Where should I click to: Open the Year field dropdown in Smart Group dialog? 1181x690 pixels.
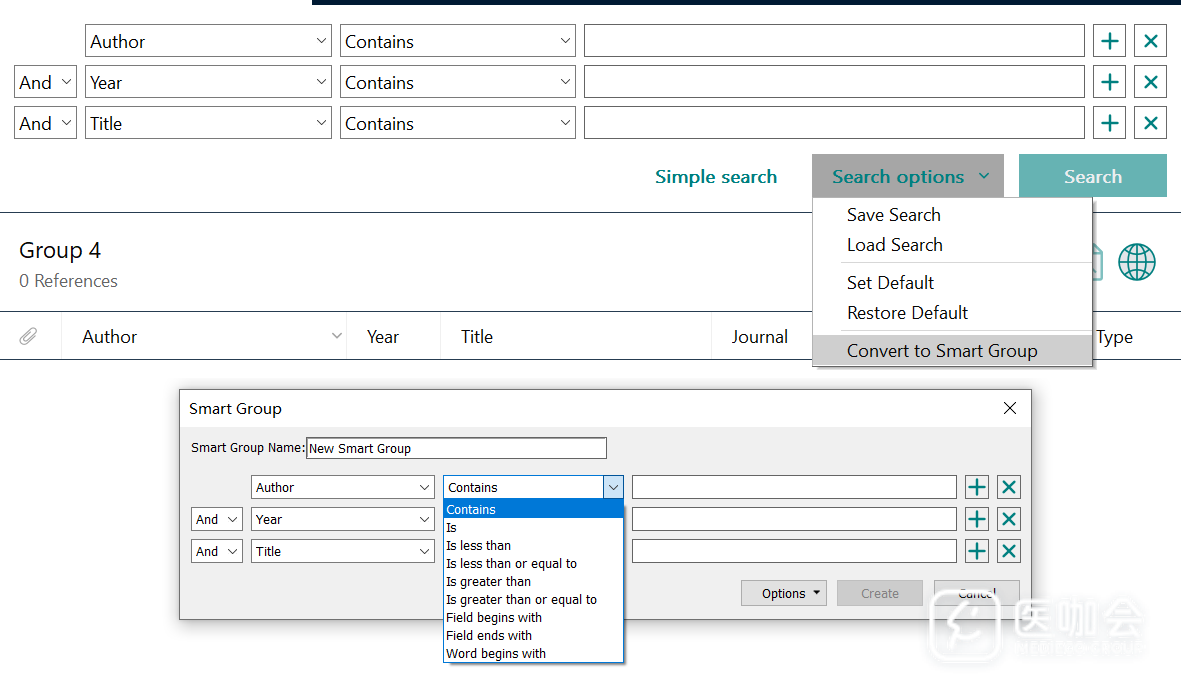click(342, 519)
